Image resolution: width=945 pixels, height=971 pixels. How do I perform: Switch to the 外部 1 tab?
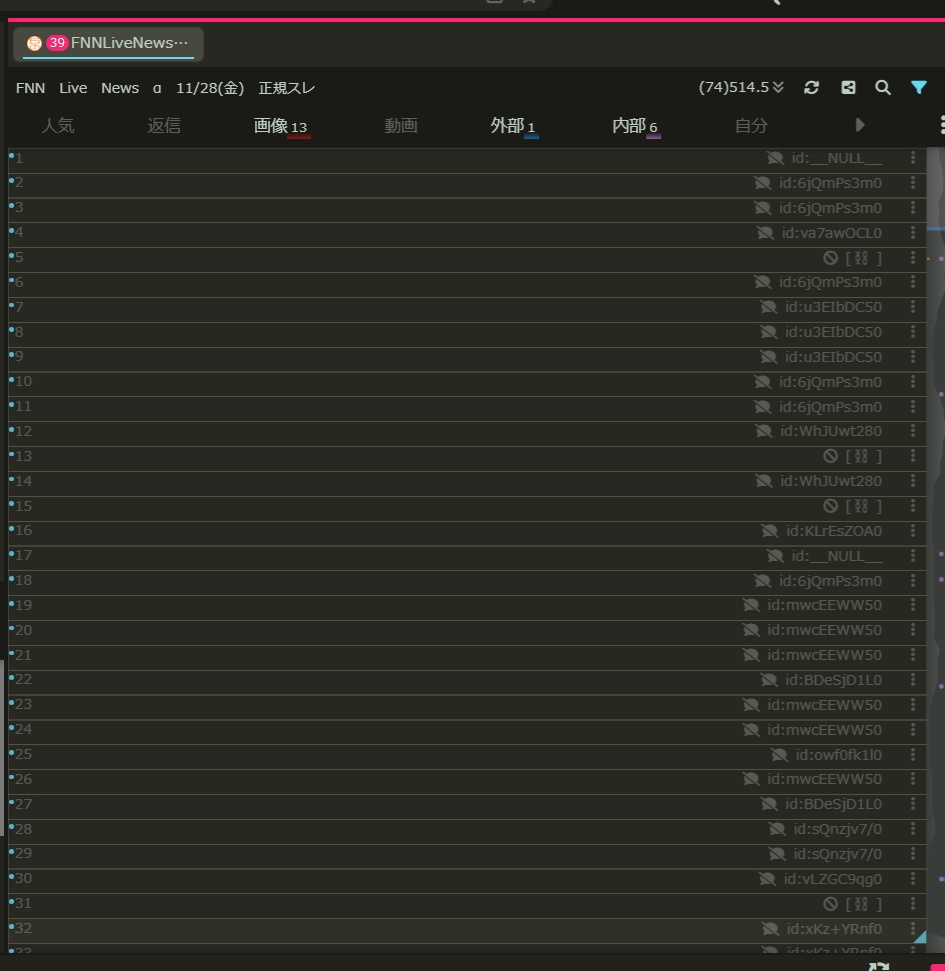513,126
